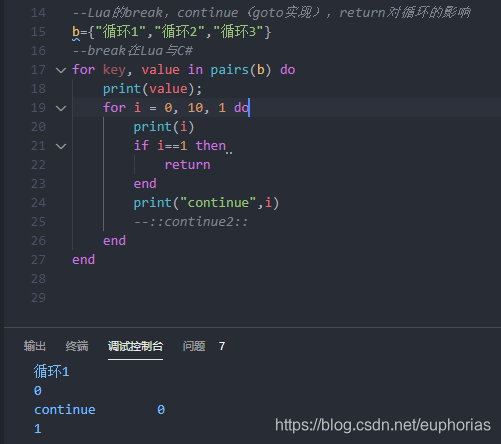Click print(value); on line 18
This screenshot has height=444, width=501.
click(152, 89)
